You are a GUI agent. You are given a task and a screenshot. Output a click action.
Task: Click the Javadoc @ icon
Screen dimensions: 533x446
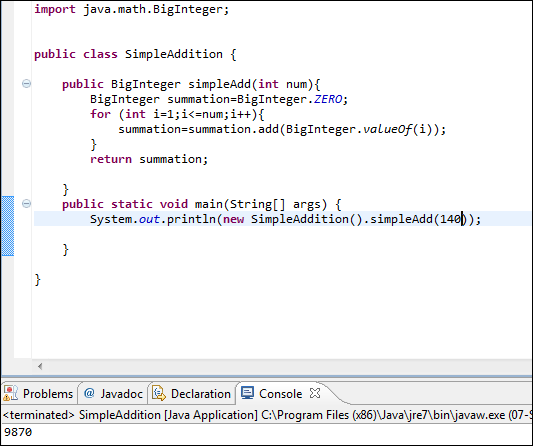coord(89,393)
